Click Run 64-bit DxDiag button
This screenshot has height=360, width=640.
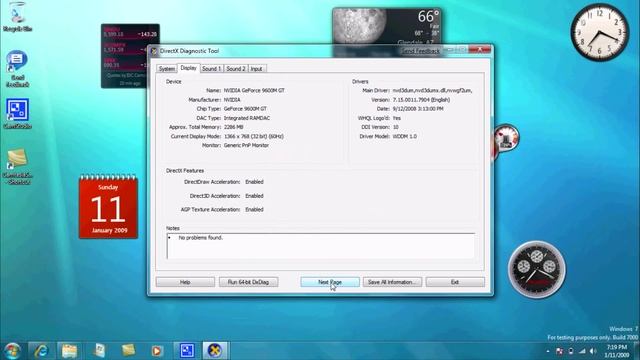coord(248,282)
